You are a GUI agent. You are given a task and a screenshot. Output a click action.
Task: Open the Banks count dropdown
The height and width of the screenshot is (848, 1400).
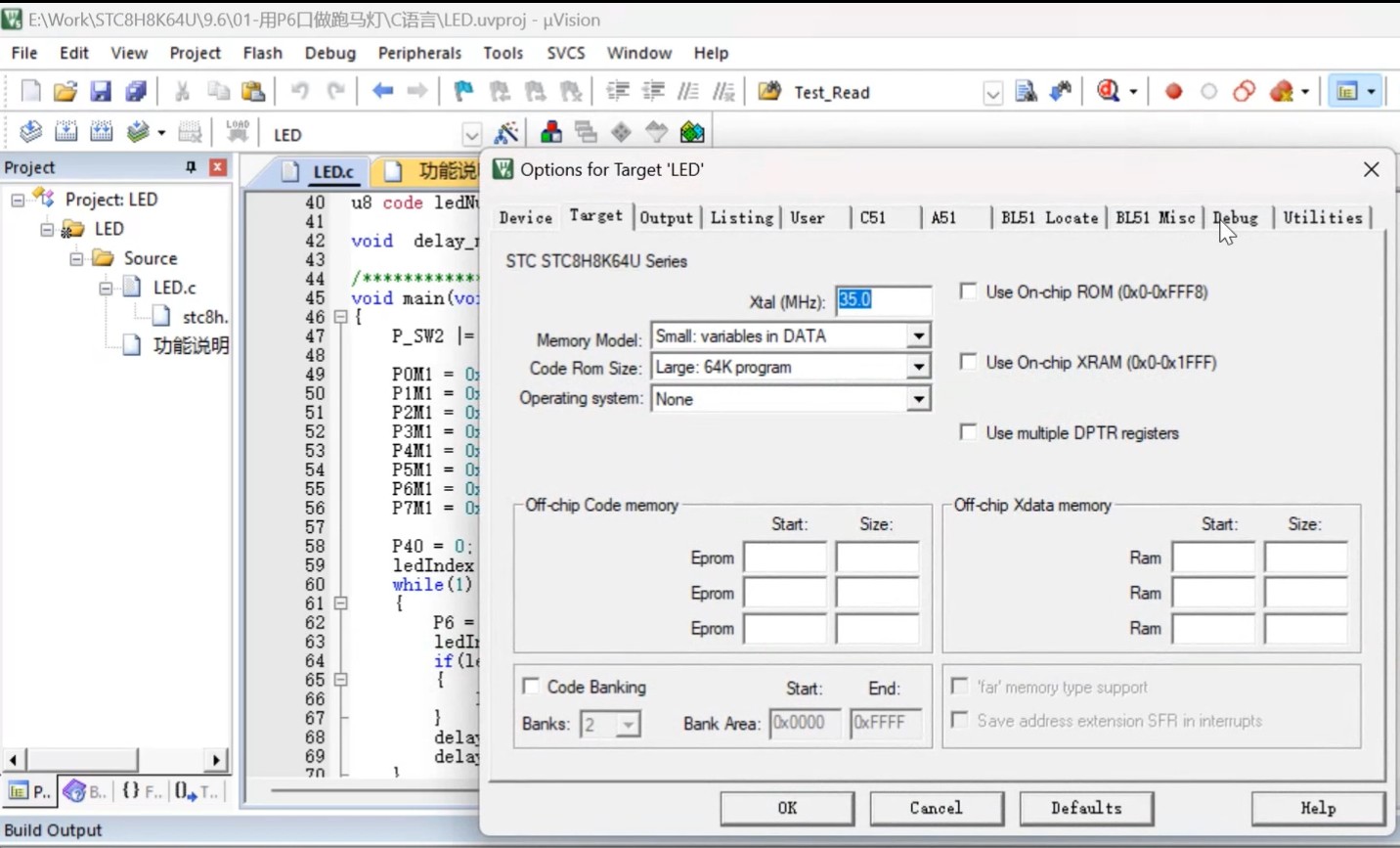629,725
